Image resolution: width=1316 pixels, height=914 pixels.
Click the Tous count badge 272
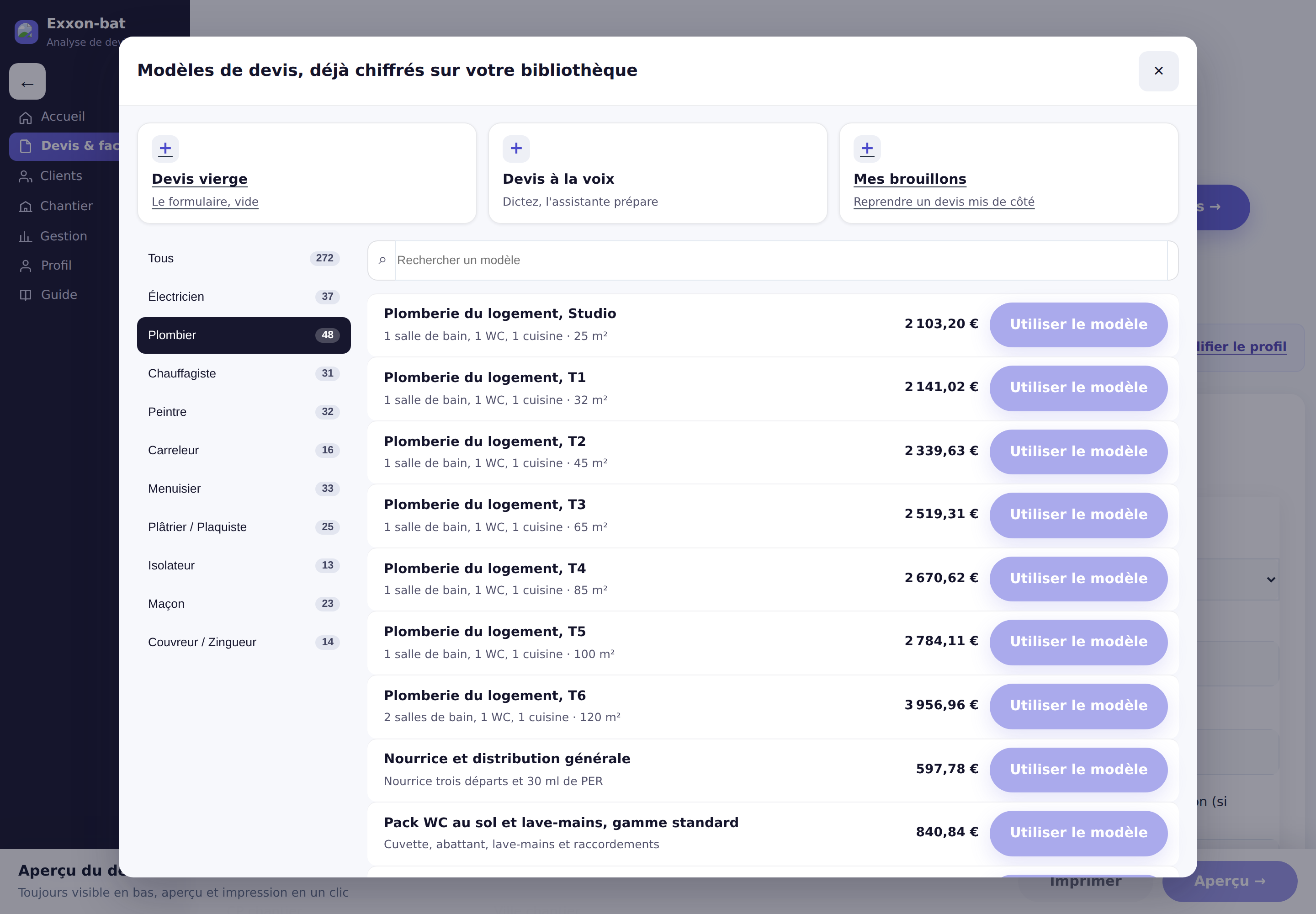(325, 258)
